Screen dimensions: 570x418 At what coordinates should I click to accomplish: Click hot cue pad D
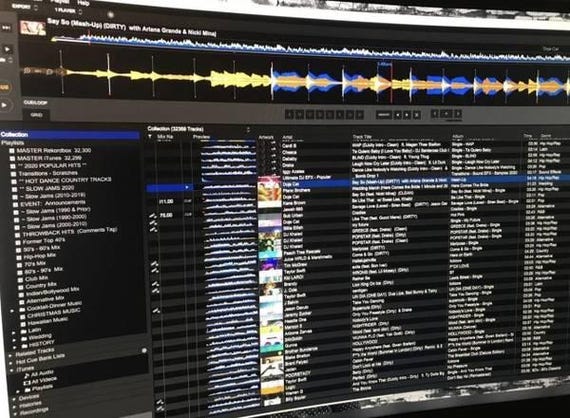[320, 115]
